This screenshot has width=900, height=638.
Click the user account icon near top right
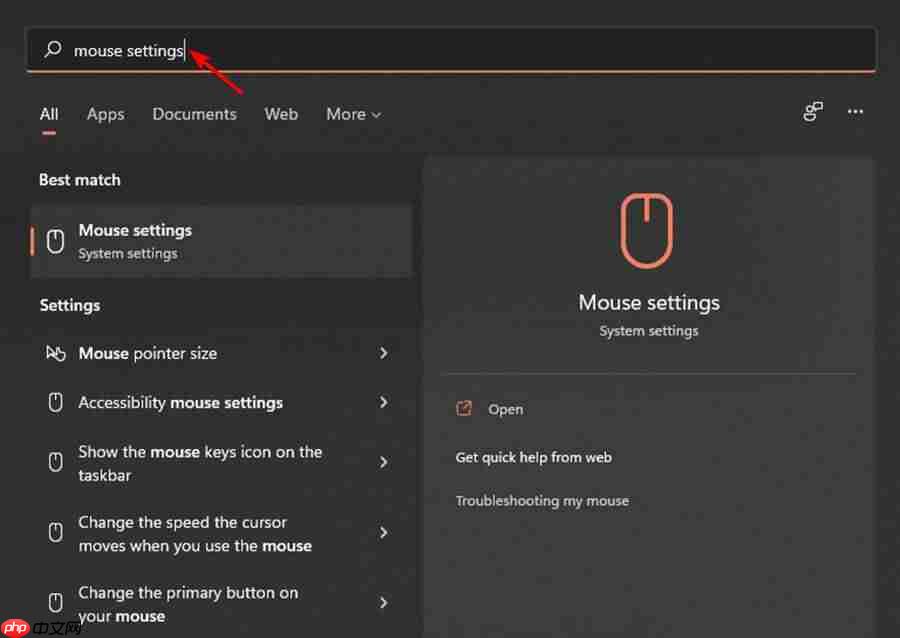pos(813,112)
